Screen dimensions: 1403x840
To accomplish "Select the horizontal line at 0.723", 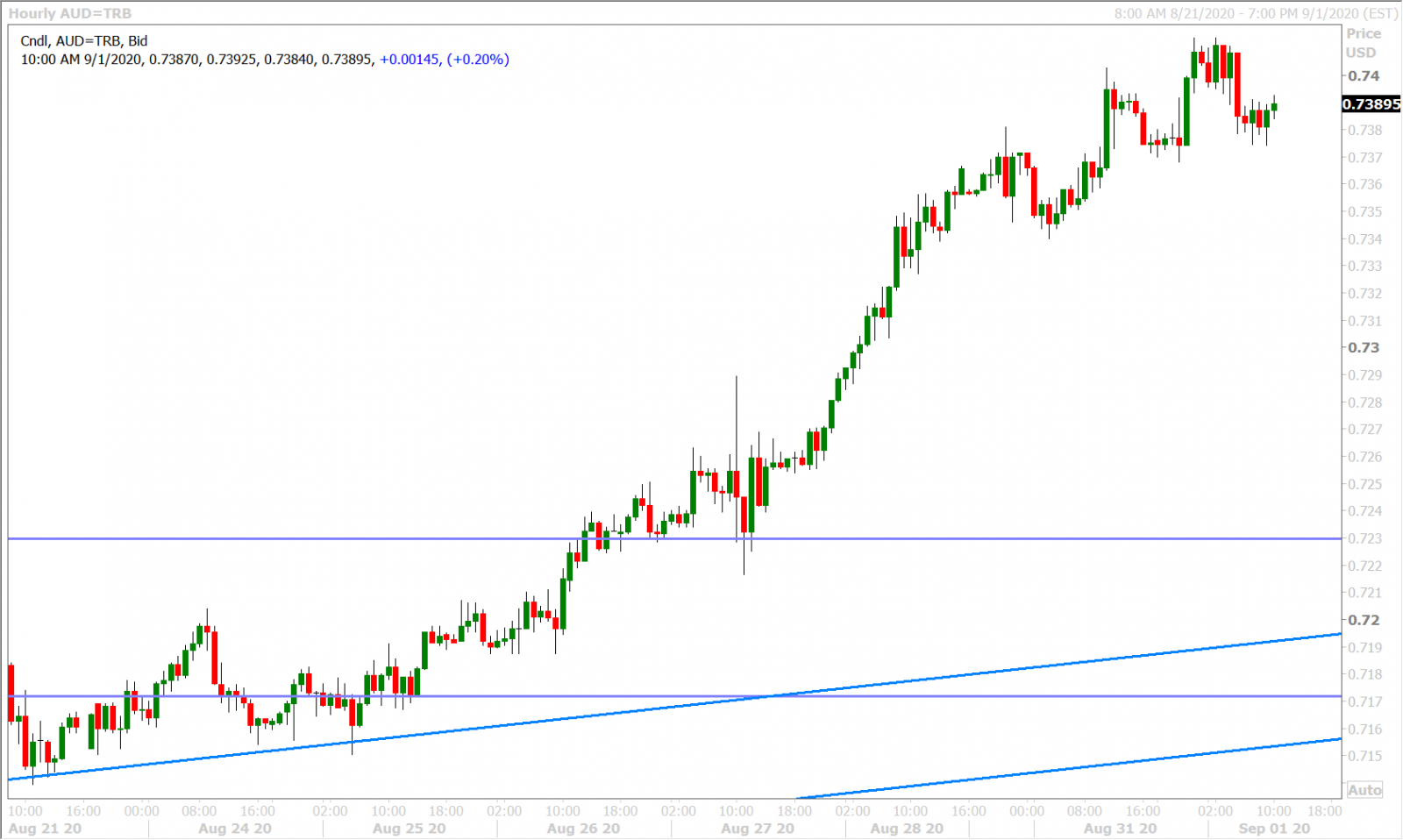I will tap(674, 538).
